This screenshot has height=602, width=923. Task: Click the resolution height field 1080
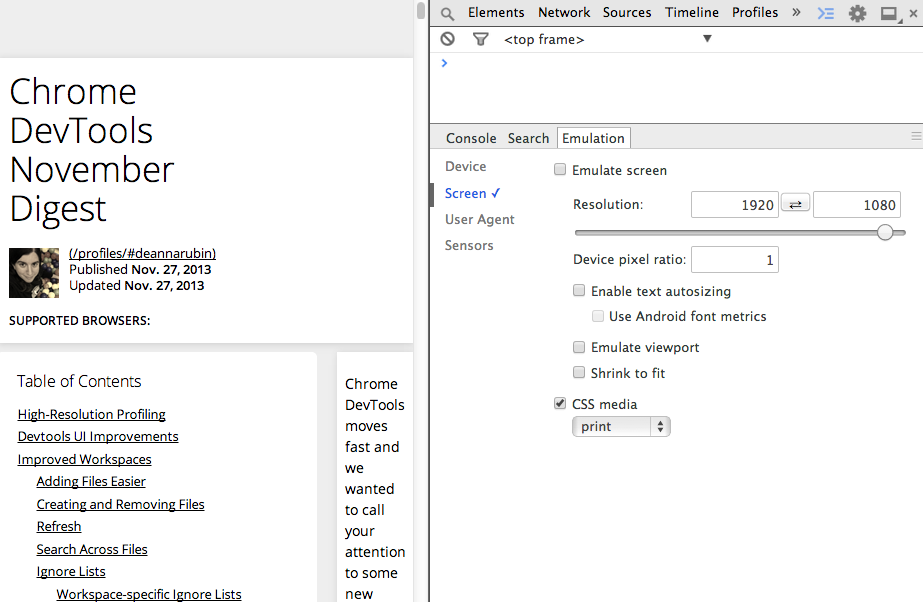(857, 205)
